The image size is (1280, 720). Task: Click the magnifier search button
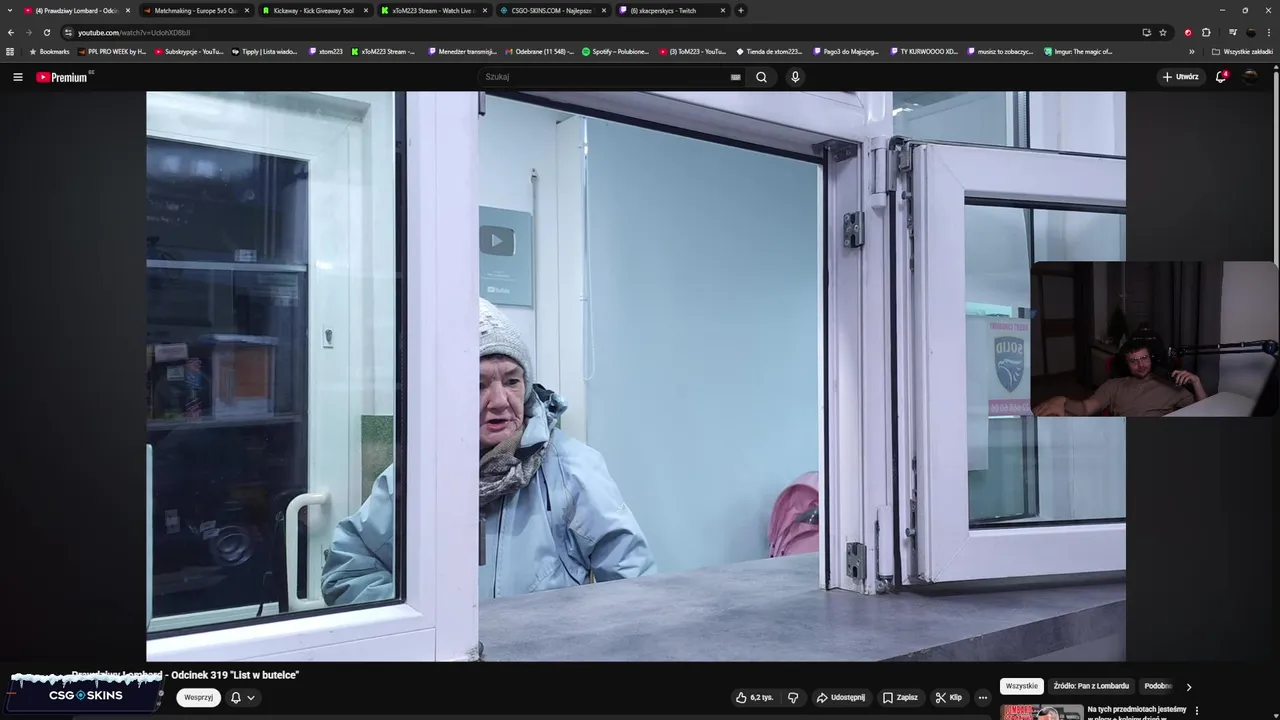coord(761,77)
